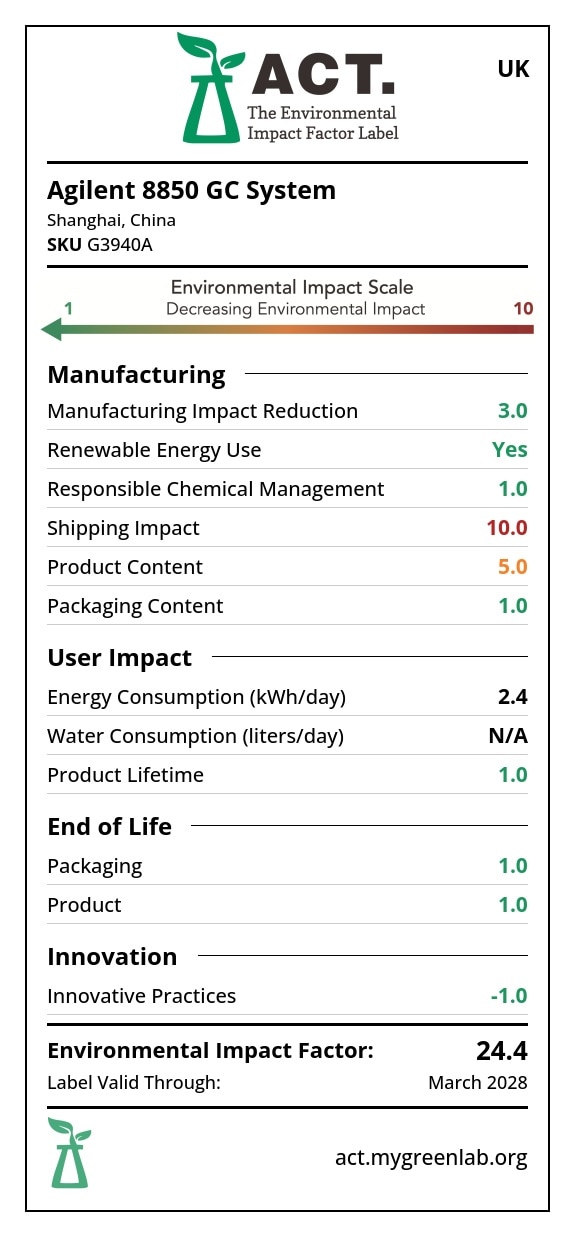Viewport: 575px width, 1237px height.
Task: Select the Shipping Impact row
Action: click(287, 528)
